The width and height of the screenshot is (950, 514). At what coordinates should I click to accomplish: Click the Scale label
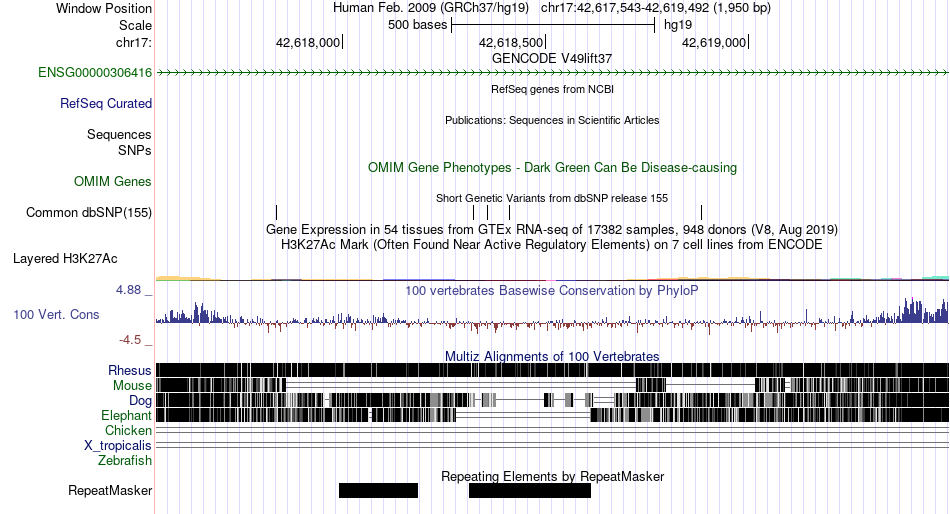coord(135,25)
